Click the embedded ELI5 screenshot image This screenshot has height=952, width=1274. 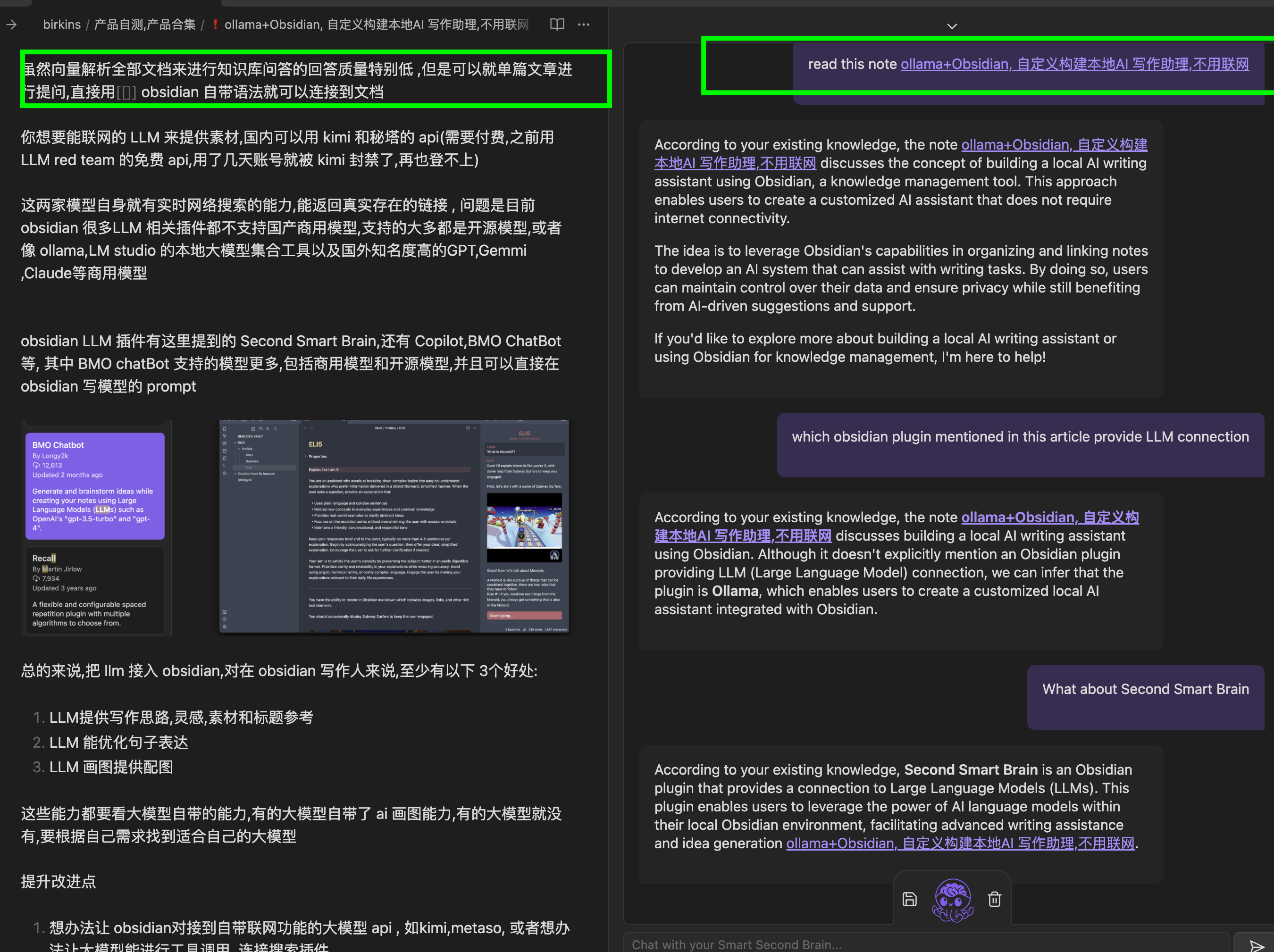point(394,527)
